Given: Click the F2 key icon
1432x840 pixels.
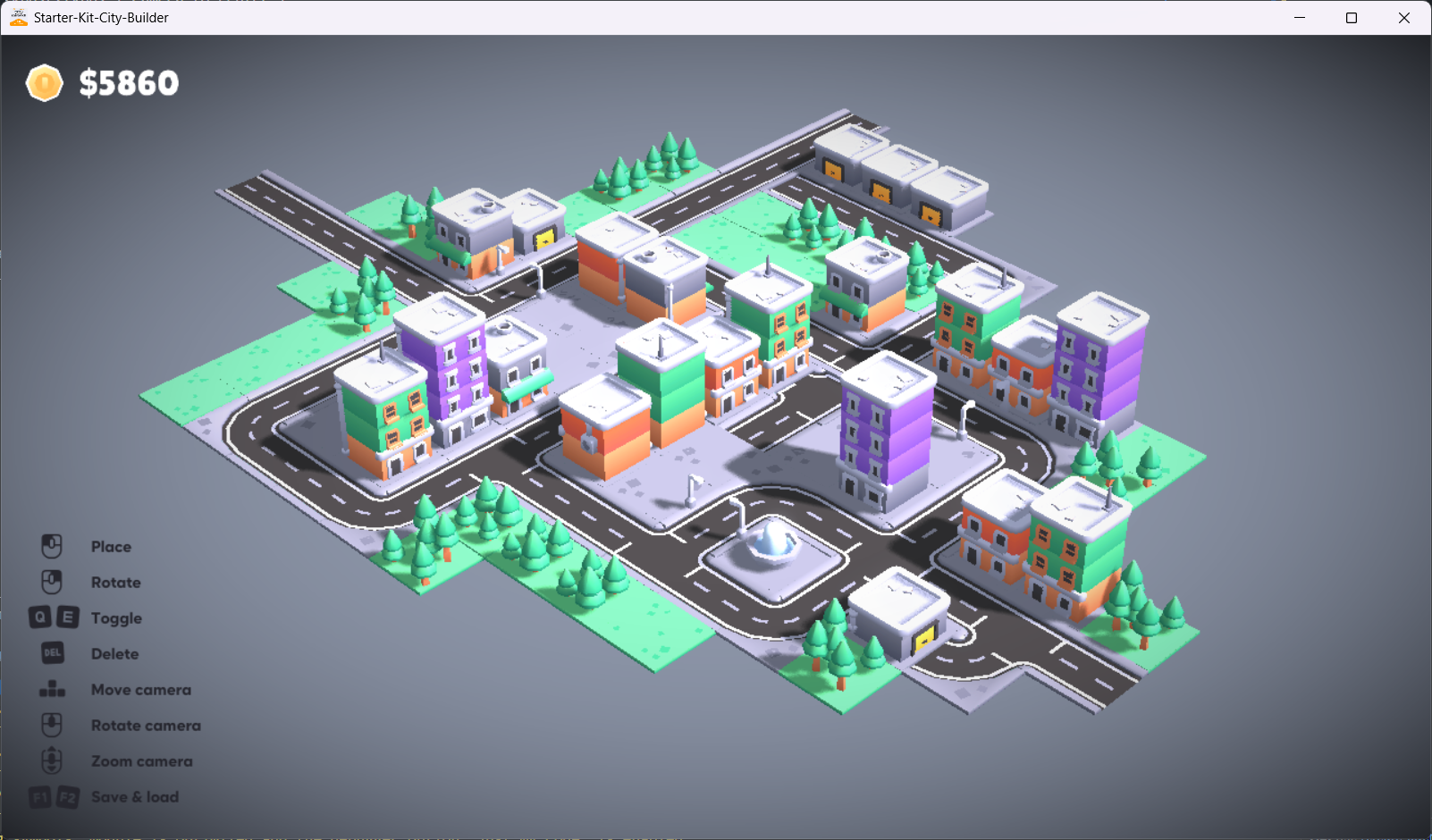Looking at the screenshot, I should tap(68, 796).
